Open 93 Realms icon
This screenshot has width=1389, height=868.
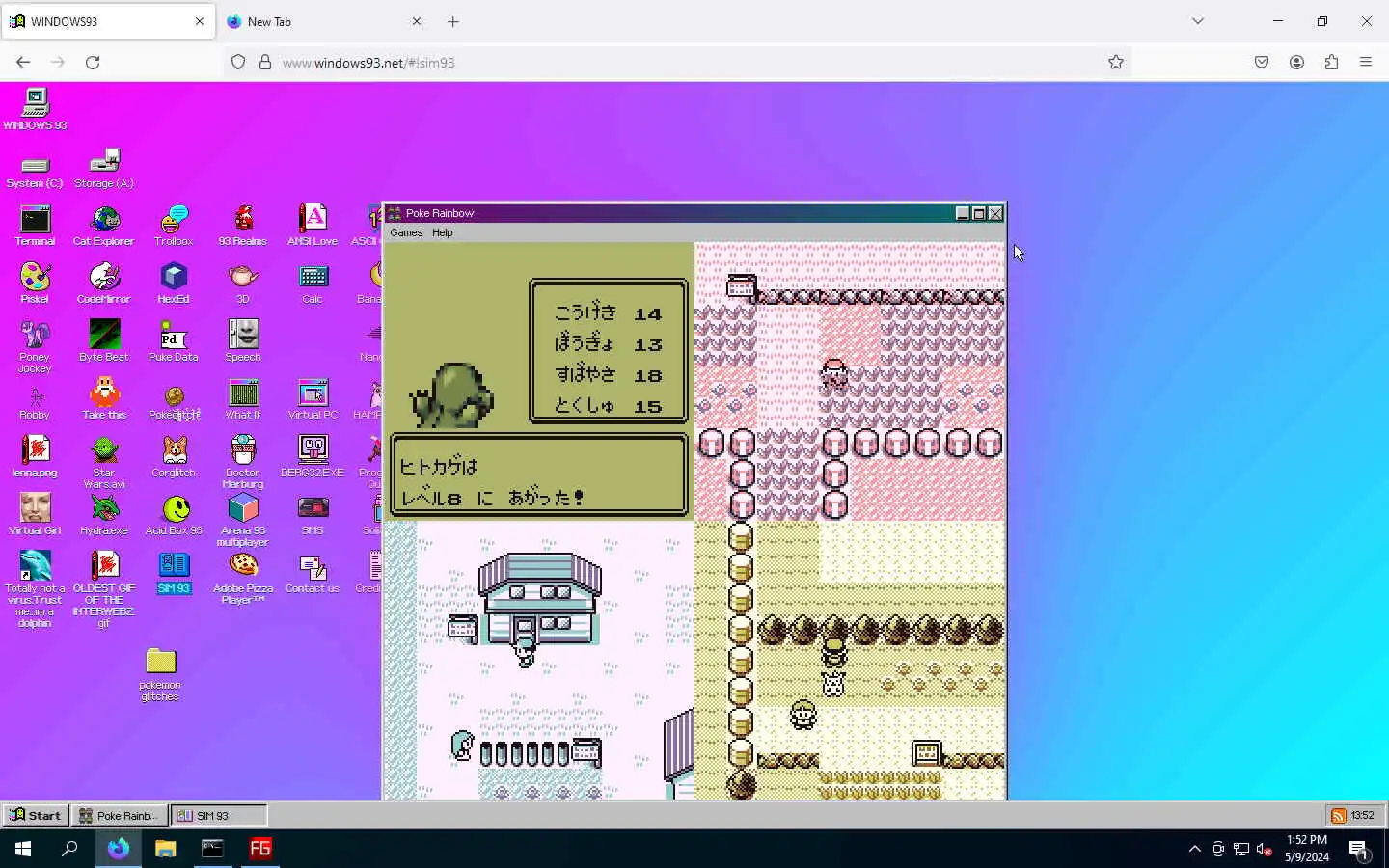coord(243,227)
